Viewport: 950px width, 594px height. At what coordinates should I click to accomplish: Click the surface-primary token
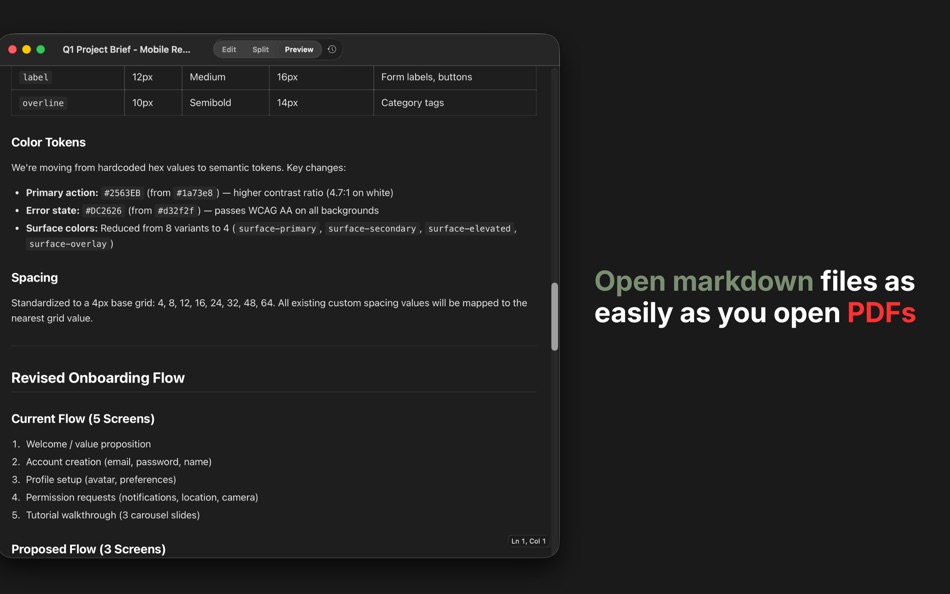(x=277, y=229)
